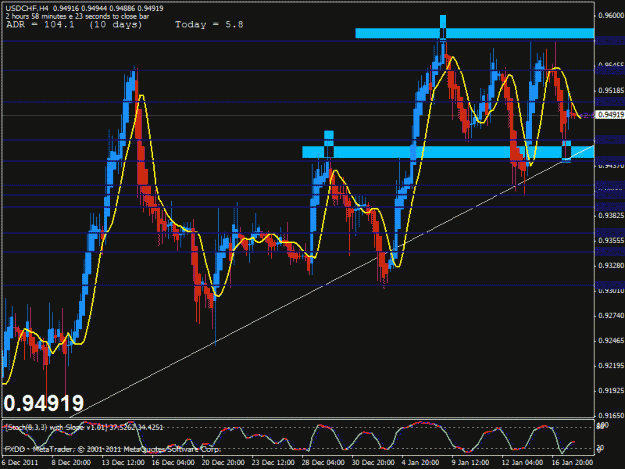
Task: Click the 13 Dec 12:00 time label
Action: click(123, 463)
